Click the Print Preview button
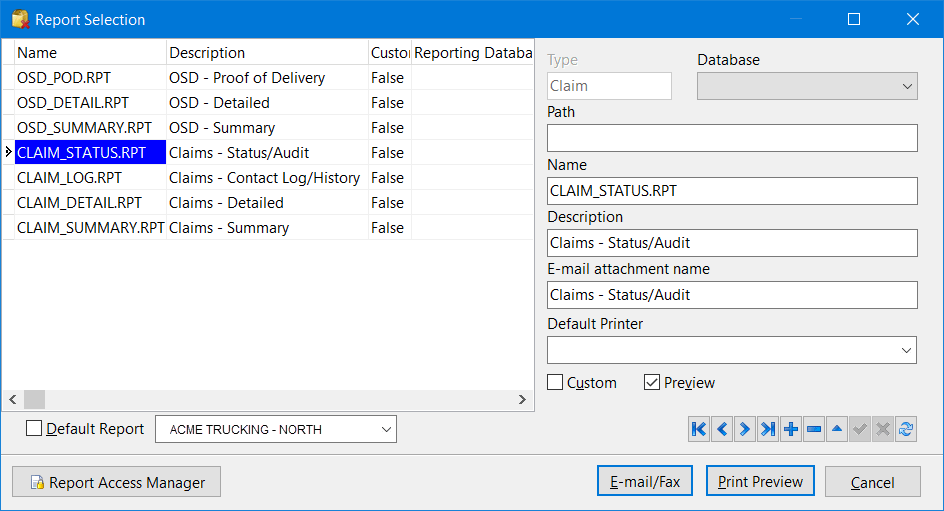The height and width of the screenshot is (511, 944). (760, 482)
